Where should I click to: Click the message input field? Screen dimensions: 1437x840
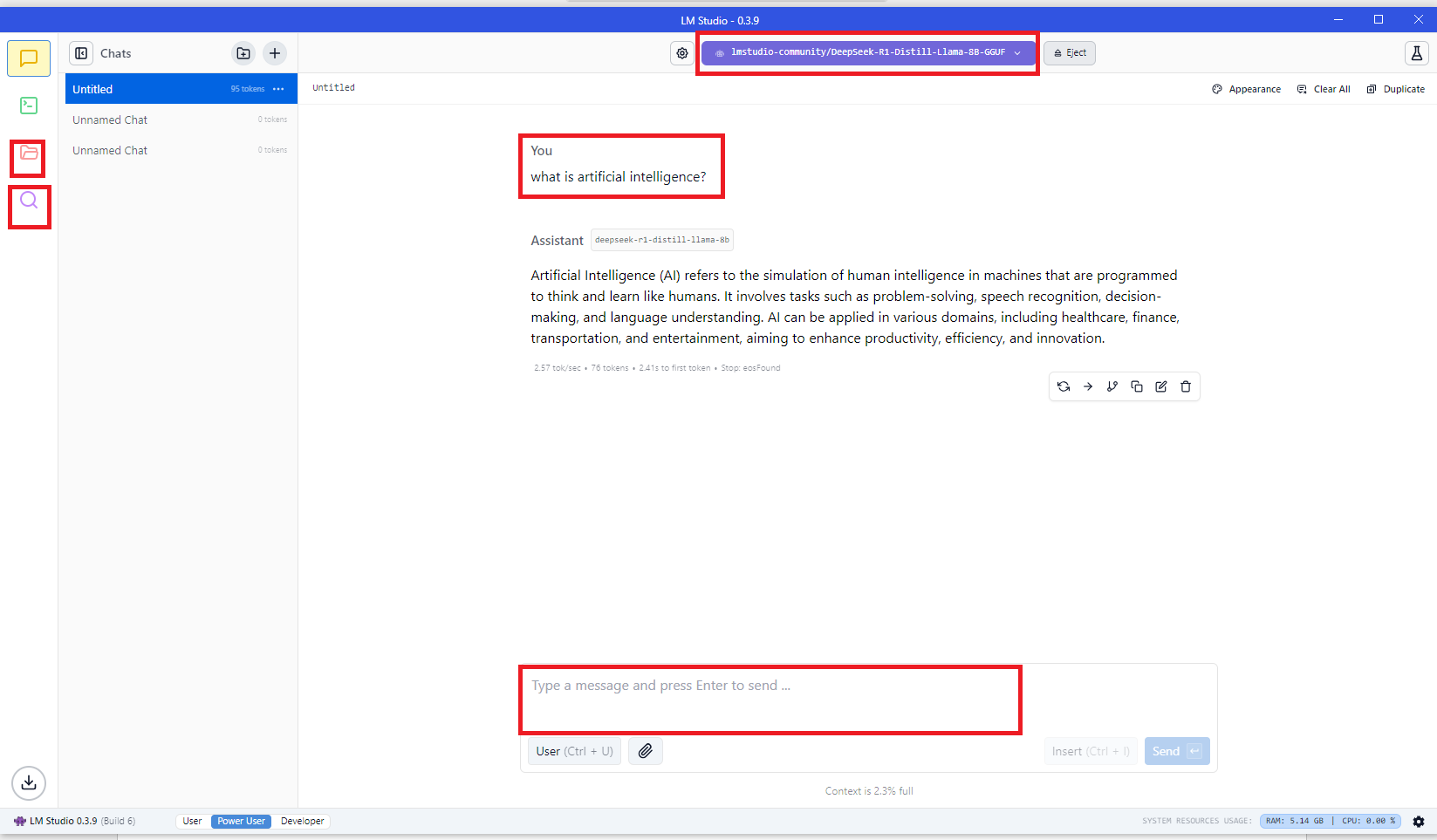click(x=770, y=699)
